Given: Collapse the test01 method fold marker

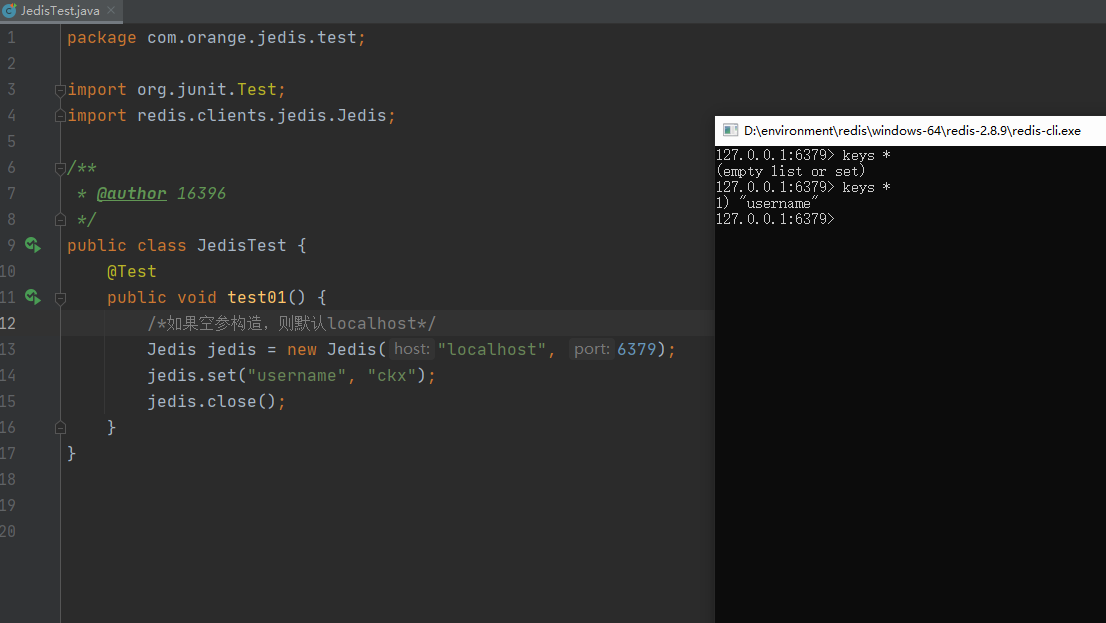Looking at the screenshot, I should pos(60,298).
